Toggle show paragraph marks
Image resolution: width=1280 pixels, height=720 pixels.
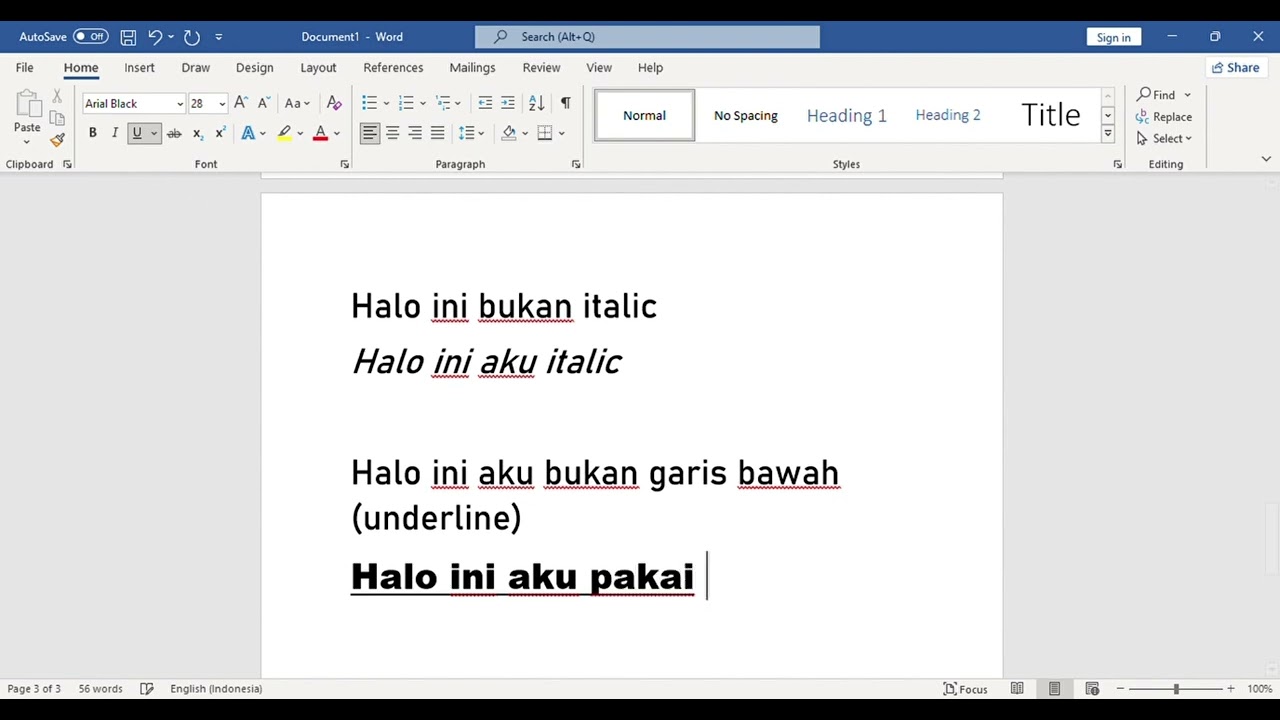566,103
